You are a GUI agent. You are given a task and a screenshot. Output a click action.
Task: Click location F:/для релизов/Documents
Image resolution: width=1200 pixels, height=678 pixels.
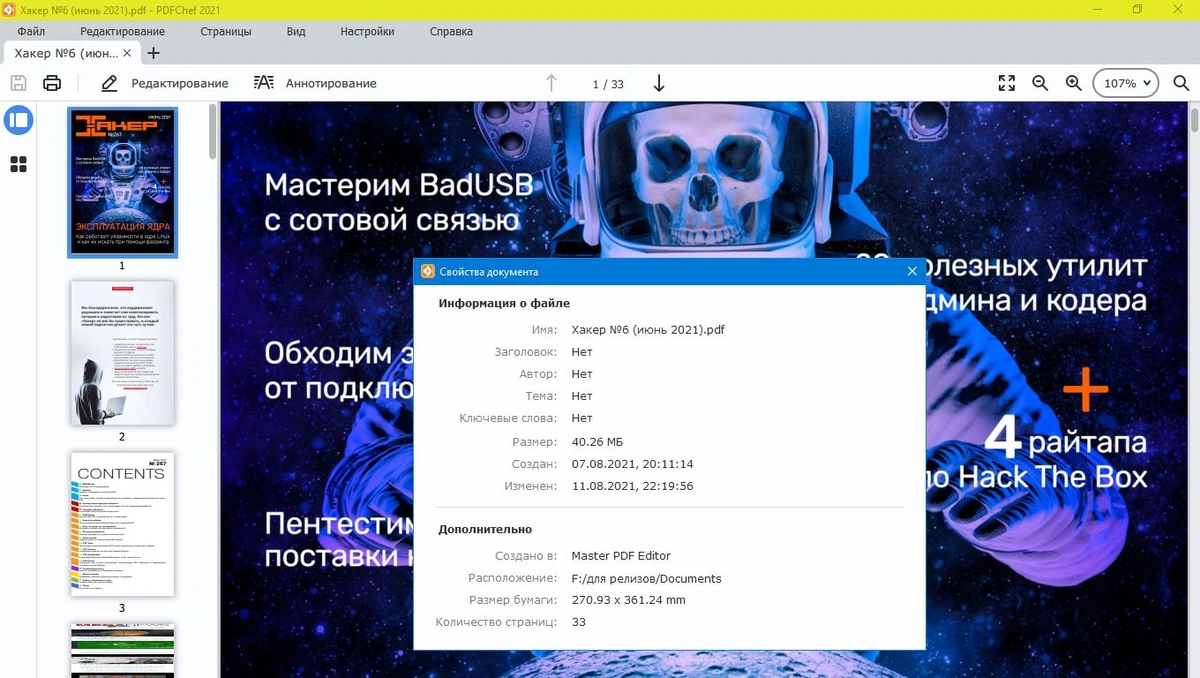[646, 578]
